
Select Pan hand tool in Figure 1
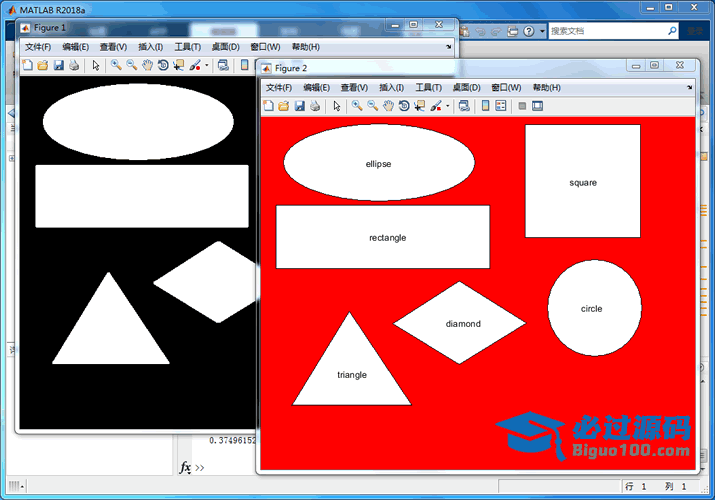(x=147, y=65)
